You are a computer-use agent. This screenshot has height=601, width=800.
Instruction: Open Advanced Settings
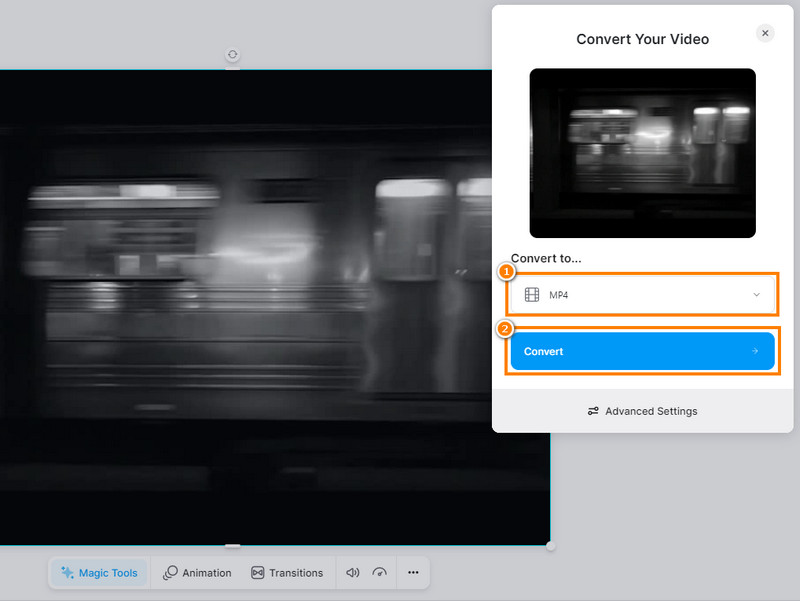pyautogui.click(x=642, y=411)
